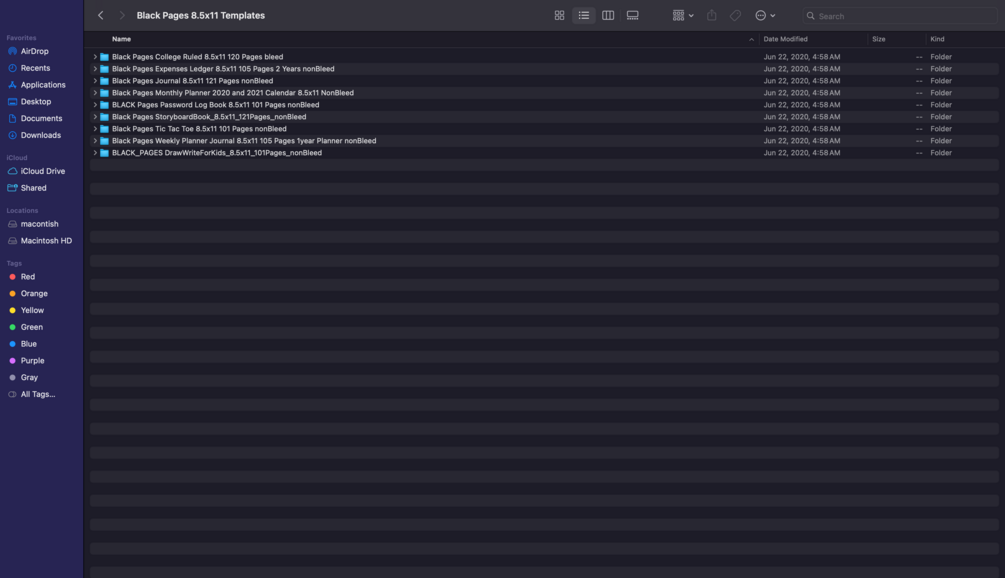Click folder icon of Black Pages Journal row

[104, 81]
